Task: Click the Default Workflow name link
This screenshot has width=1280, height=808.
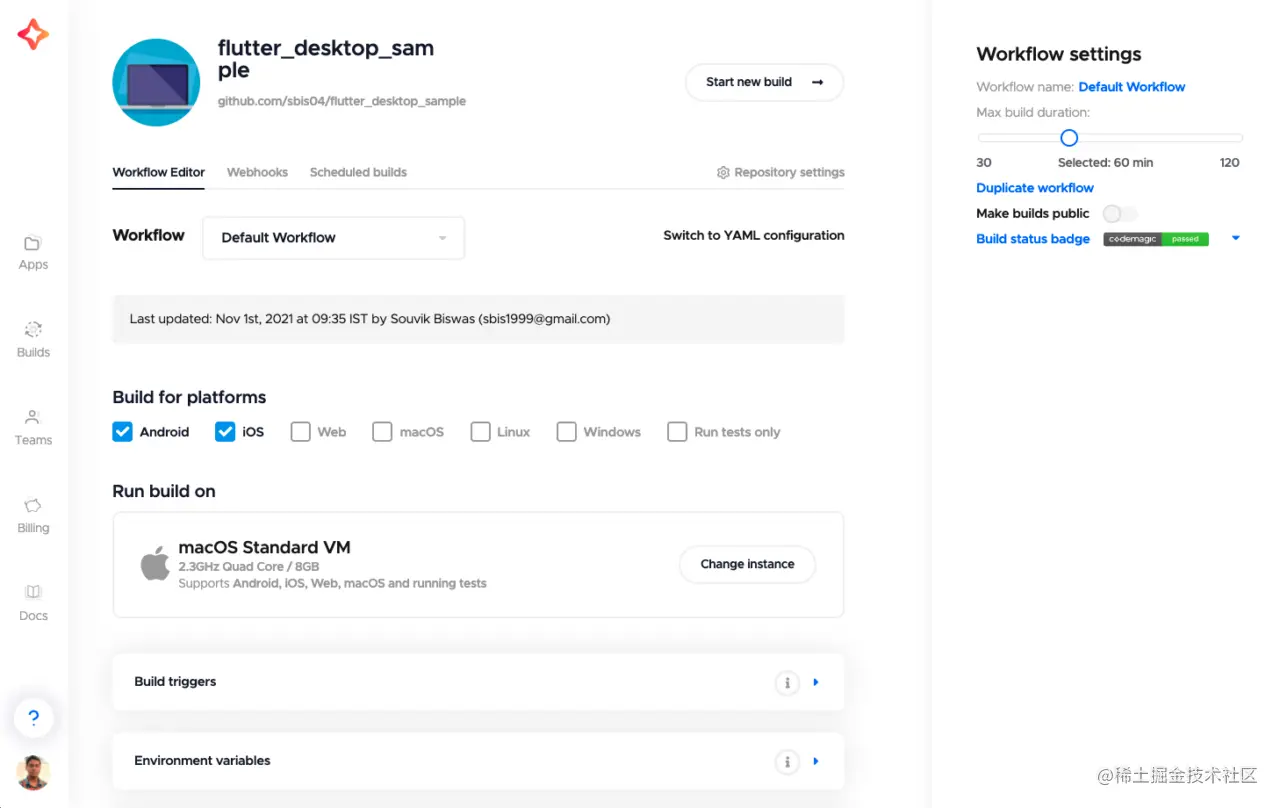Action: (1132, 87)
